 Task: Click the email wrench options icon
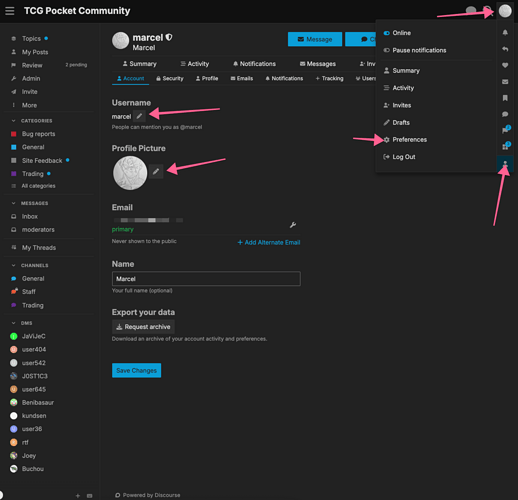(293, 225)
